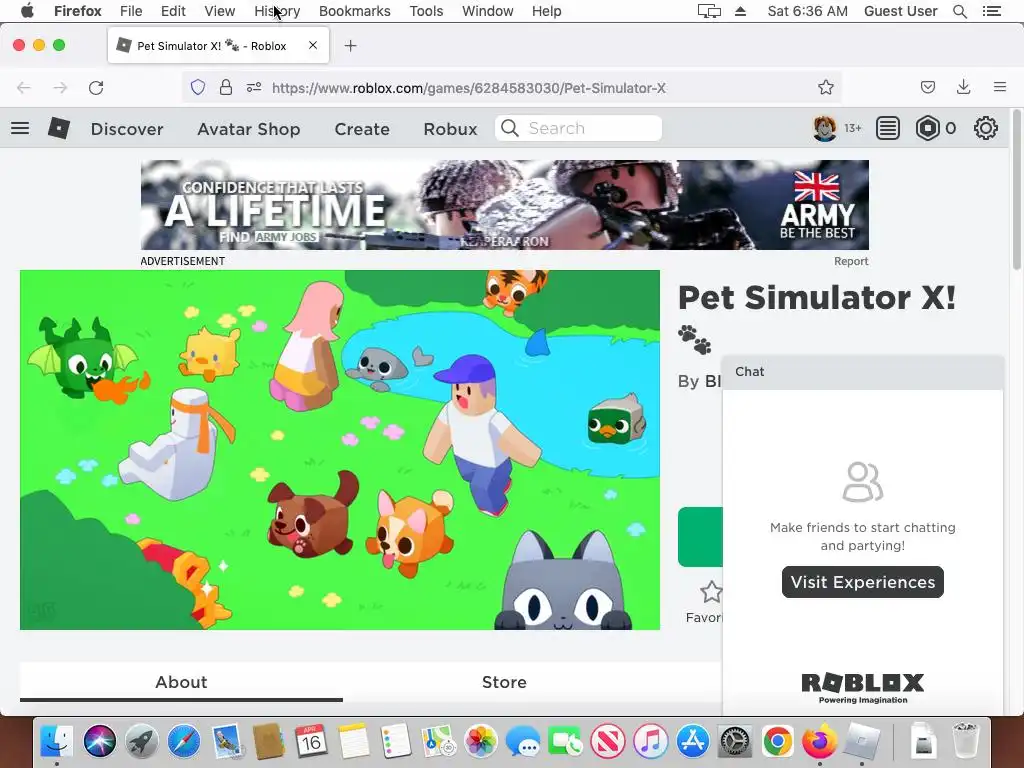Report the advertisement
Screen dimensions: 1024x768
pos(851,261)
